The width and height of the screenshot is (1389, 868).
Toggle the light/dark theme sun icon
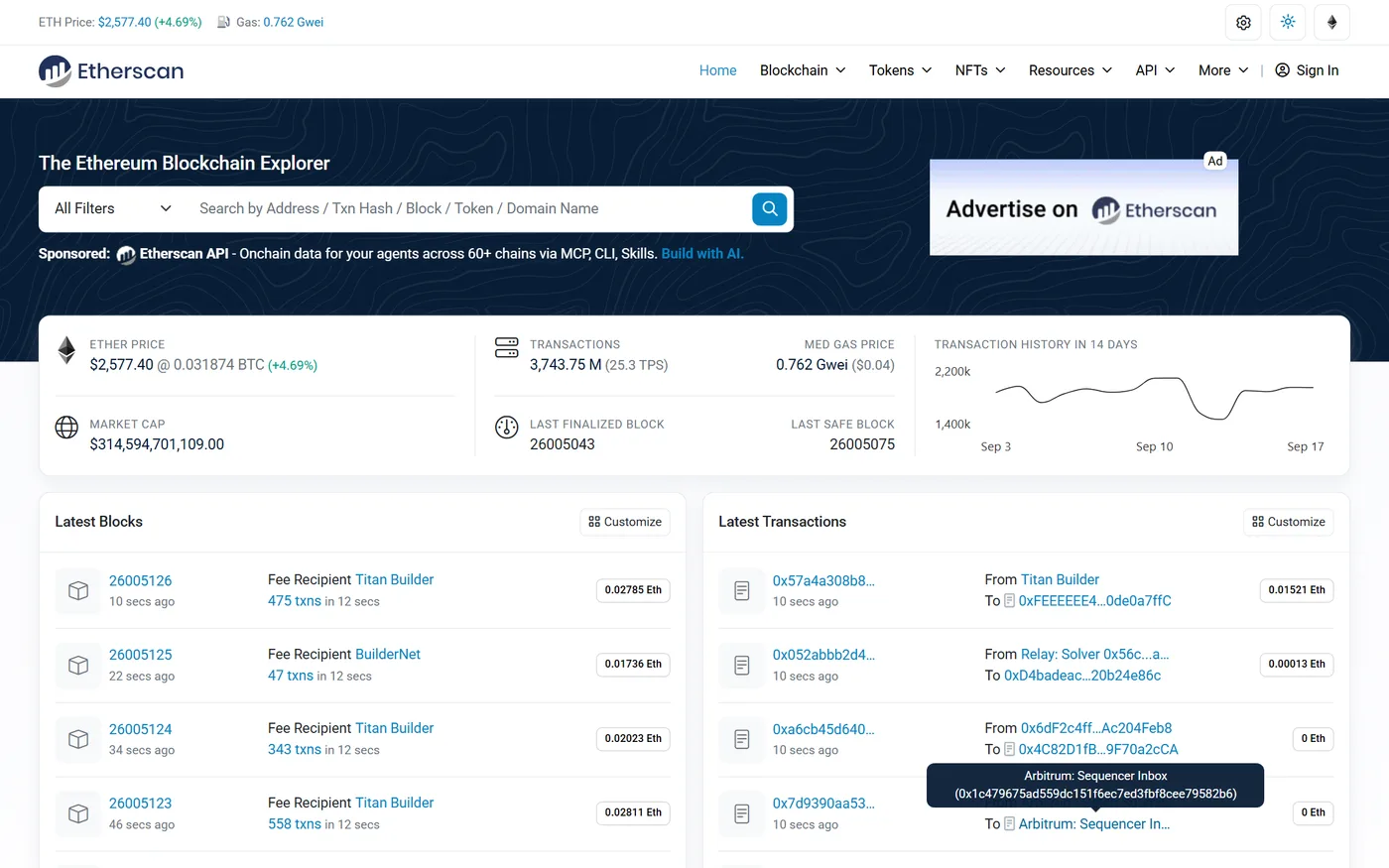click(x=1288, y=22)
